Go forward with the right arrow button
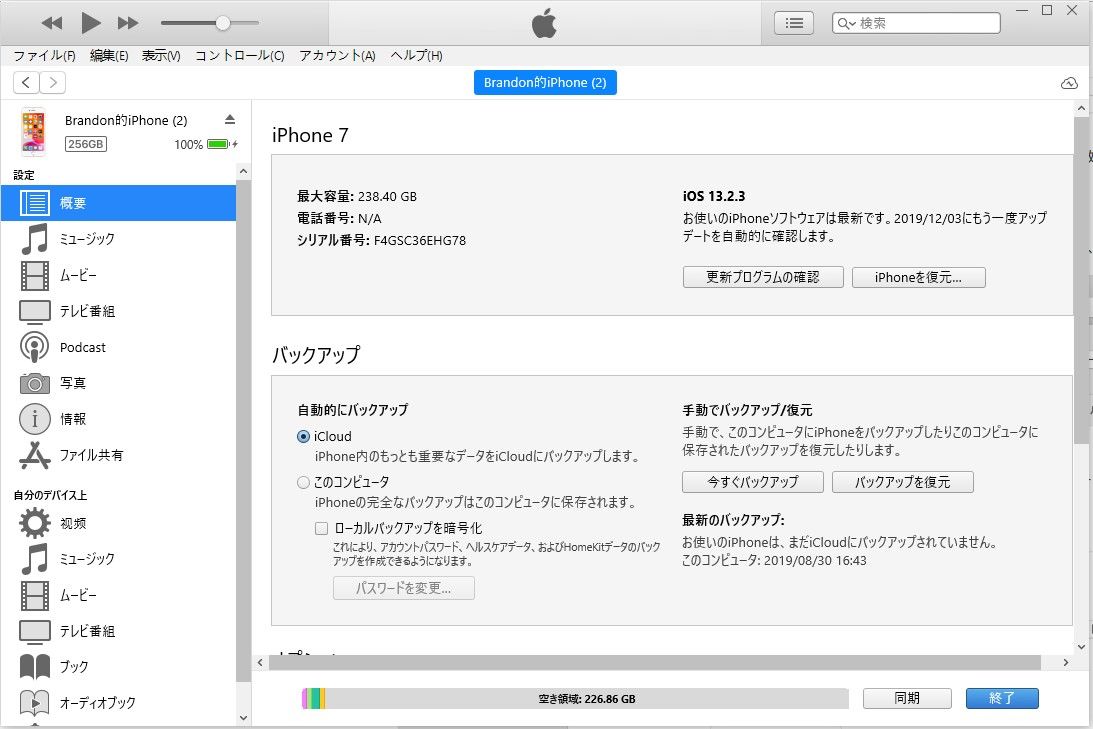 53,82
